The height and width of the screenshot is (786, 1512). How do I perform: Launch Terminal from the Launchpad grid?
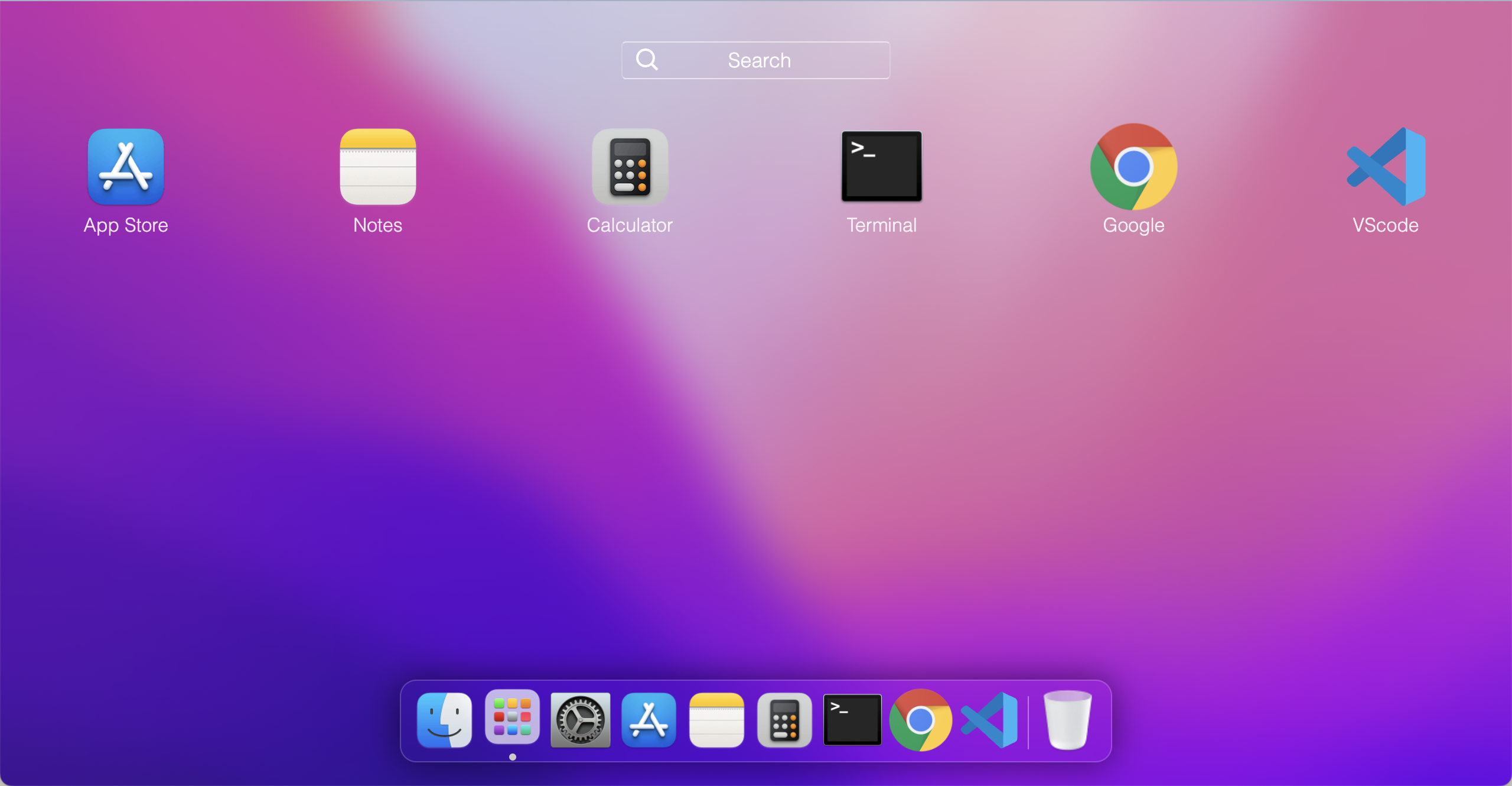pos(882,167)
